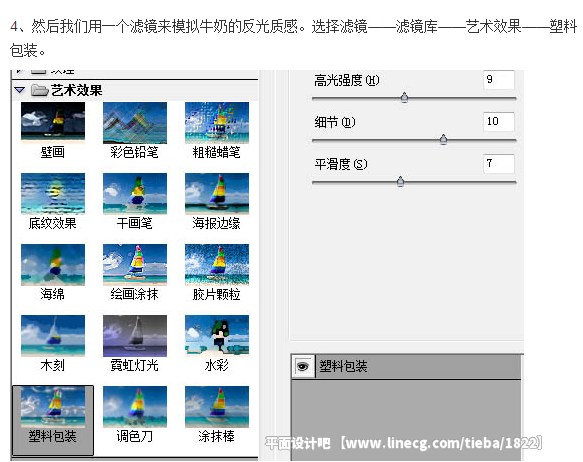Select the 彩色铅笔 filter thumbnail
583x462 pixels.
coord(135,123)
